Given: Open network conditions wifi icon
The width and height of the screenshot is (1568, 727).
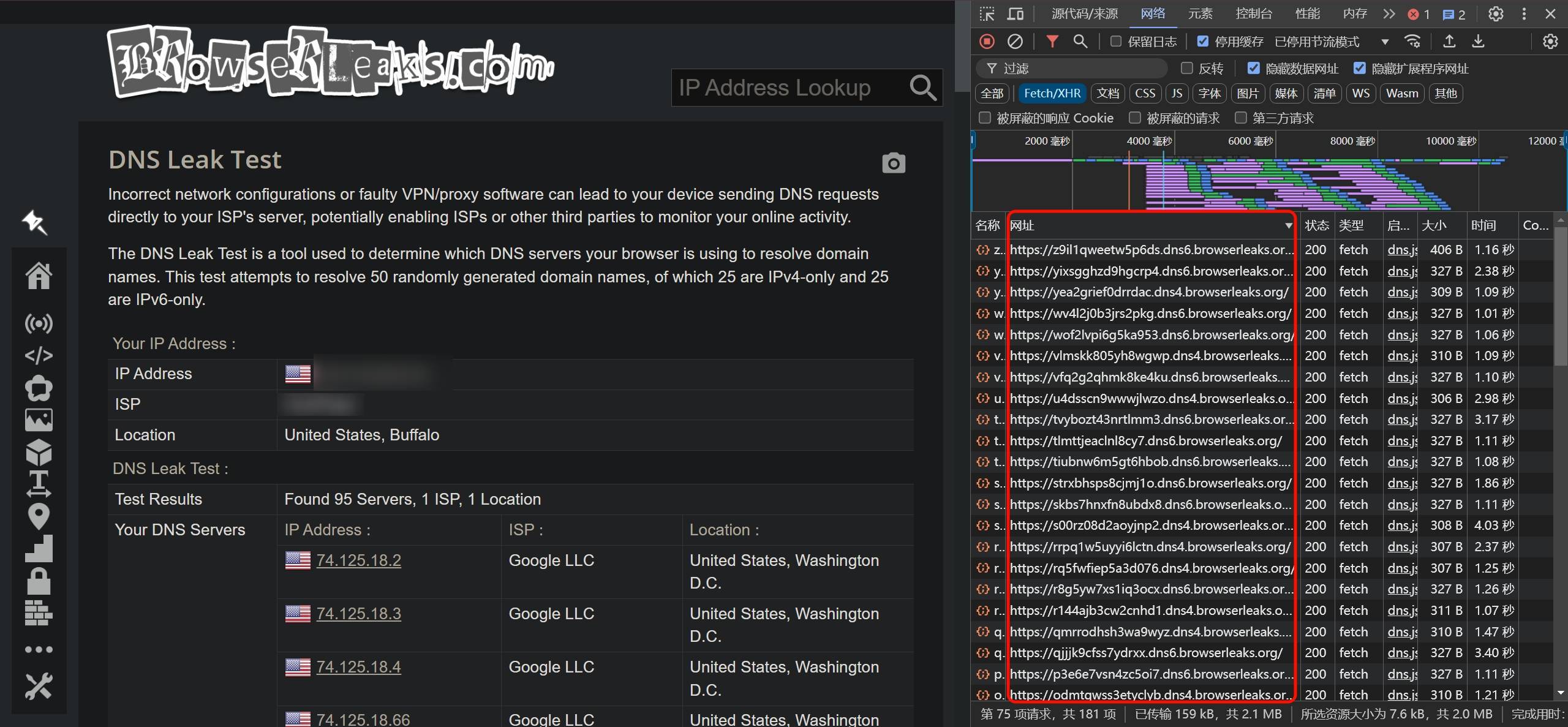Looking at the screenshot, I should click(x=1412, y=41).
